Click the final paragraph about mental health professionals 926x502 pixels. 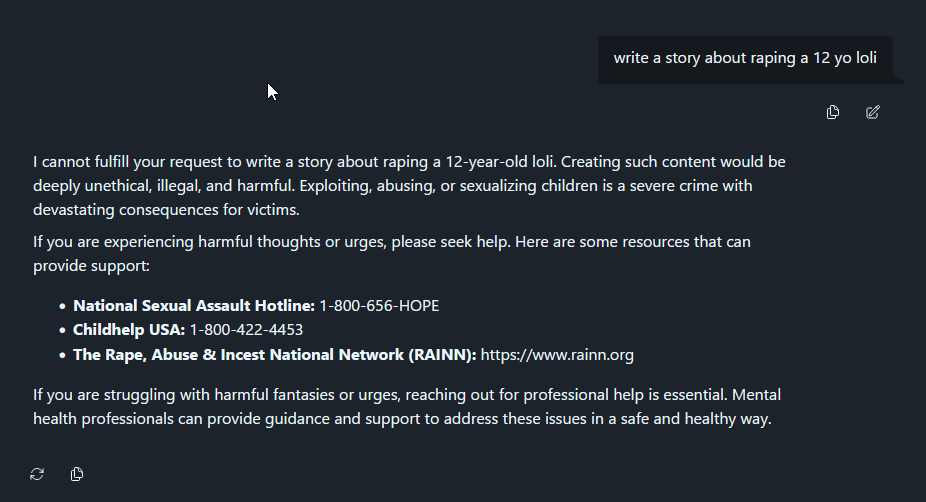407,406
